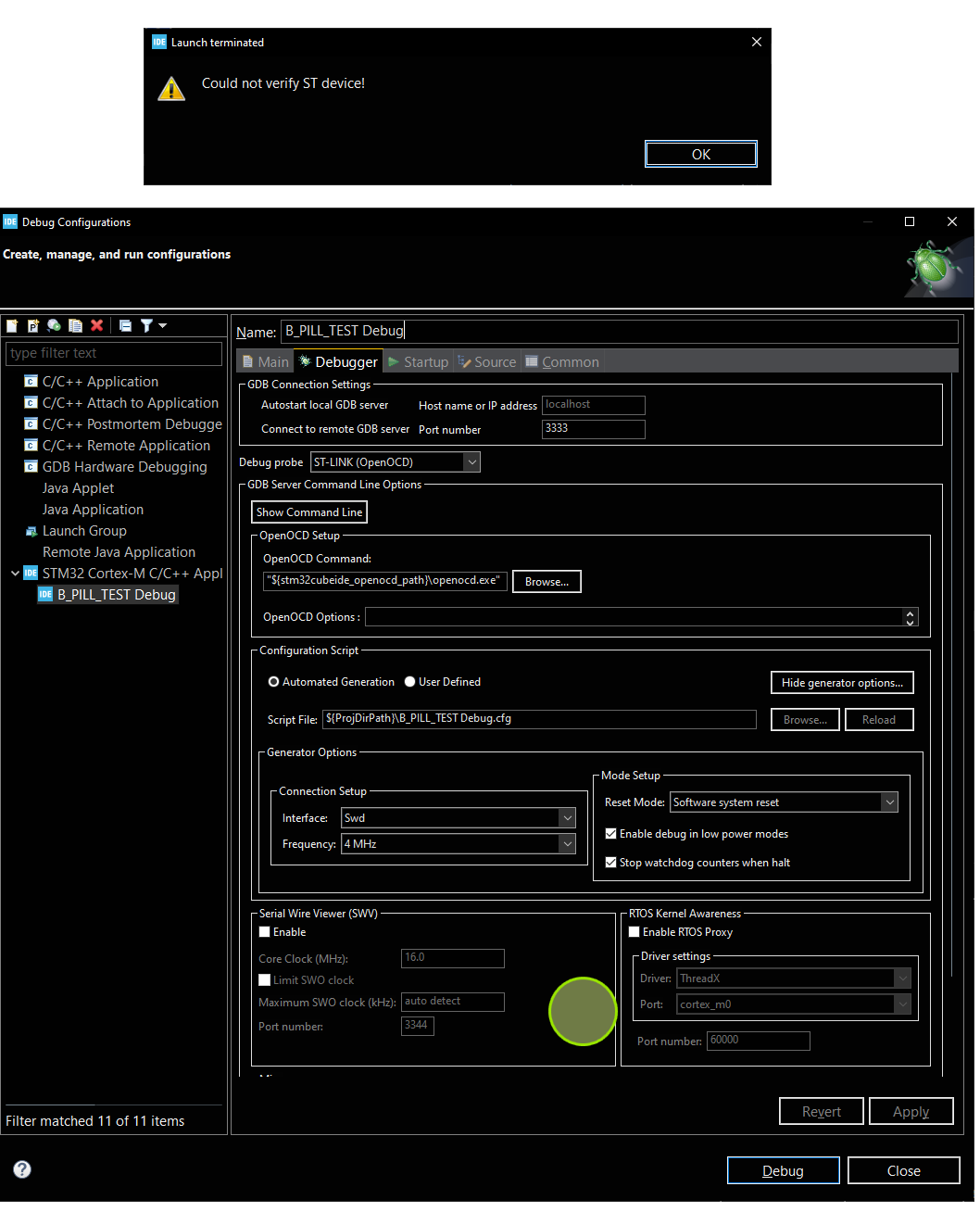This screenshot has width=980, height=1212.
Task: Click the funnel filter icon
Action: pyautogui.click(x=146, y=326)
